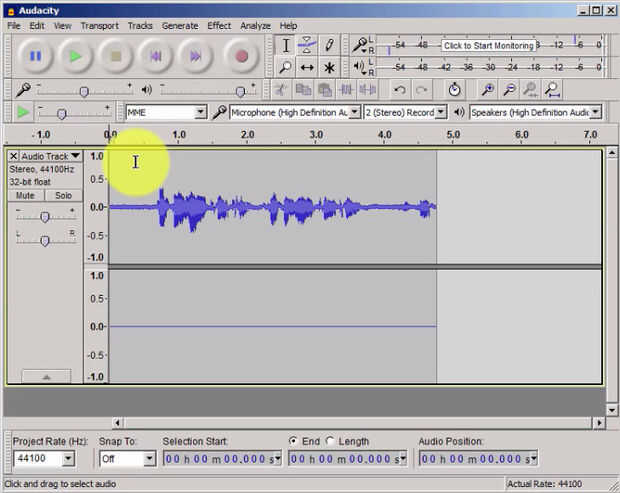Open the Audio Position format dropdown arrow
This screenshot has width=620, height=493.
tap(533, 459)
